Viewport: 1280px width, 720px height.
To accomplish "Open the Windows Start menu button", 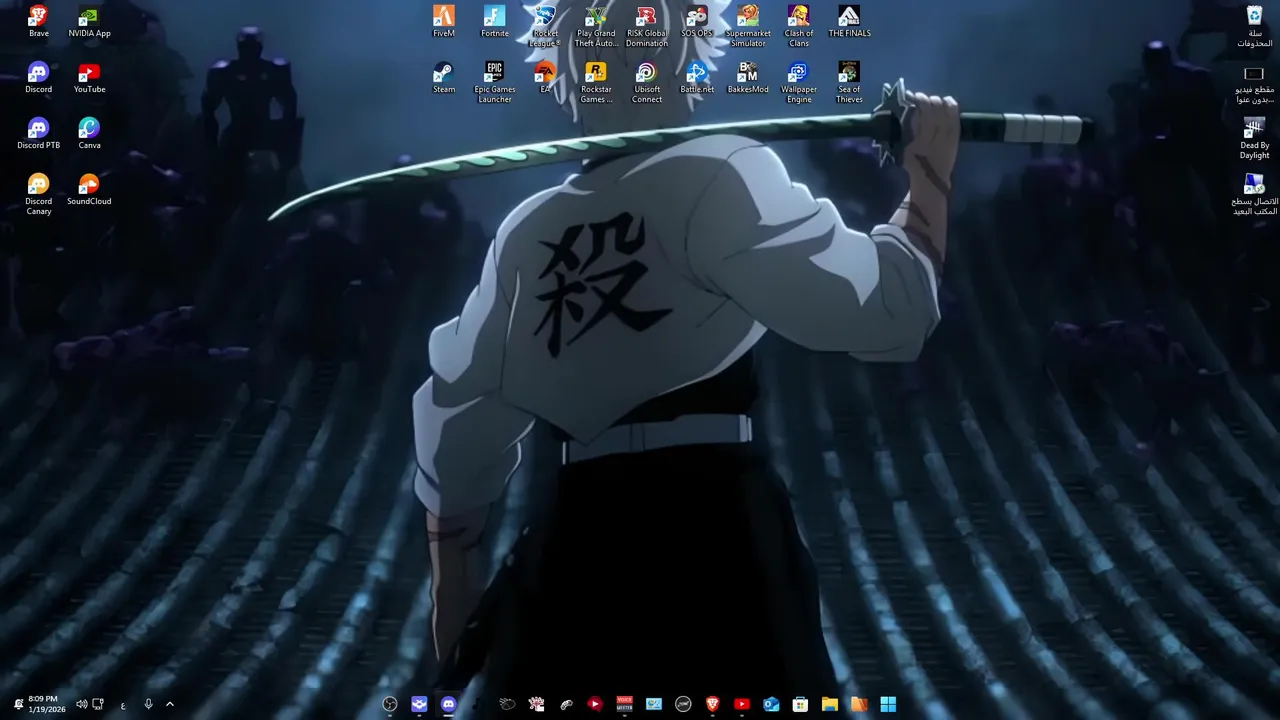I will (x=888, y=705).
